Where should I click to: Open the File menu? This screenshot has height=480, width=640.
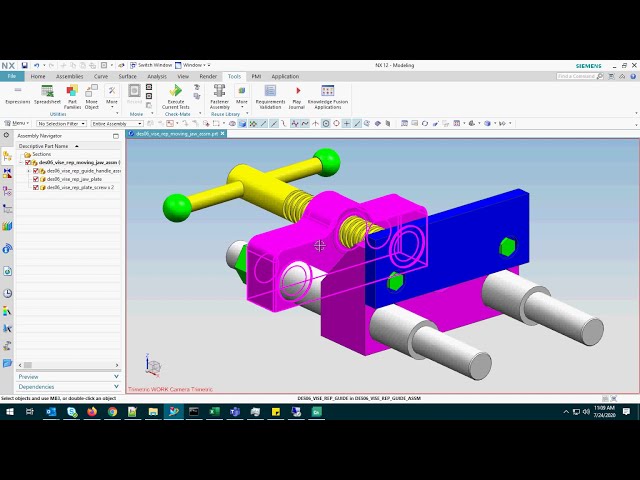[12, 76]
